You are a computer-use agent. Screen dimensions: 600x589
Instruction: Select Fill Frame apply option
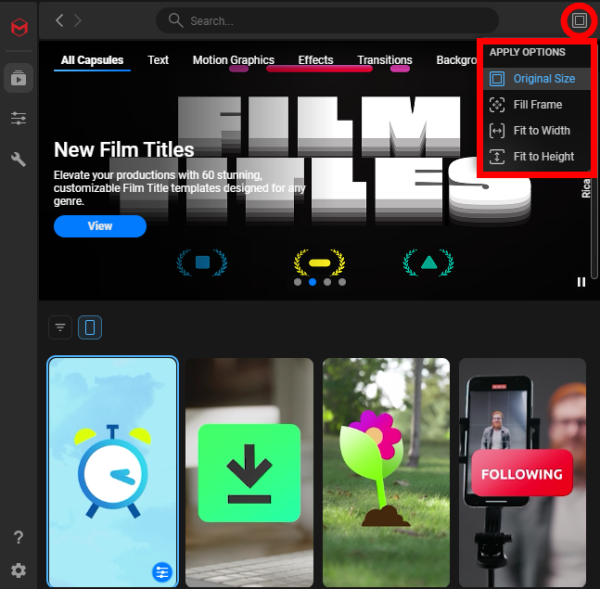coord(536,104)
